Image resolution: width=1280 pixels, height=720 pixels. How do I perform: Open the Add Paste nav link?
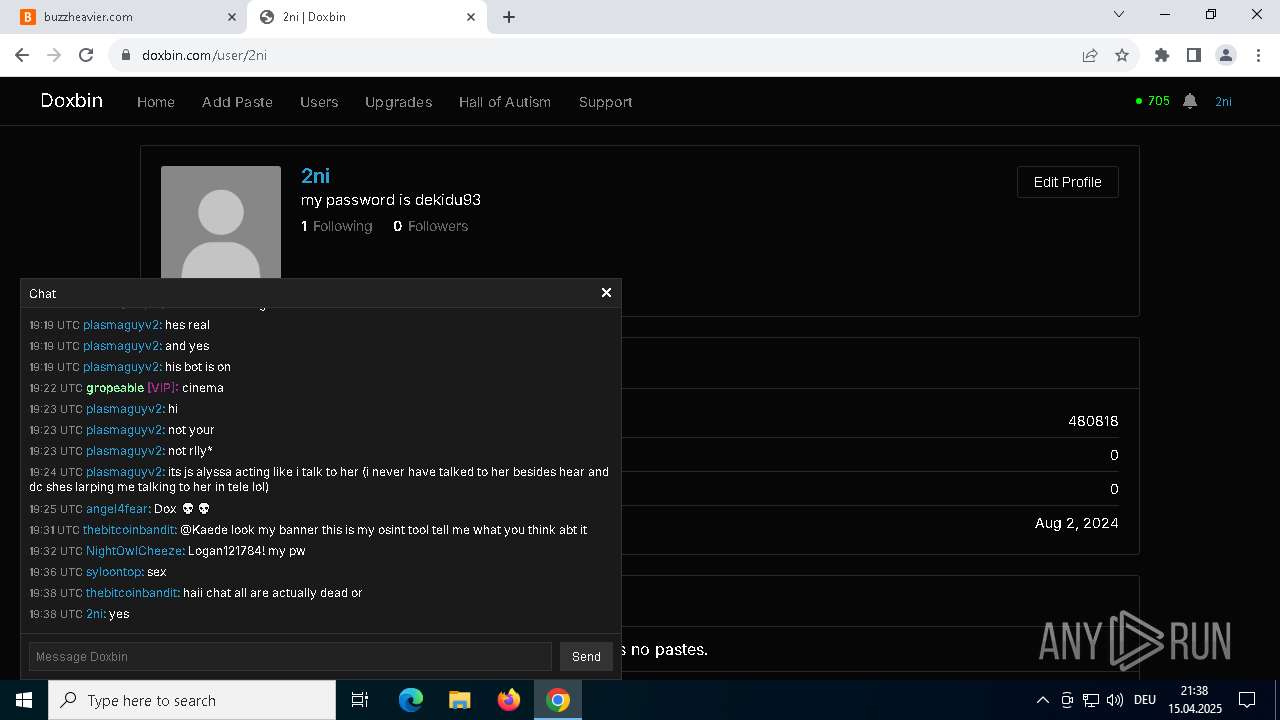tap(237, 102)
